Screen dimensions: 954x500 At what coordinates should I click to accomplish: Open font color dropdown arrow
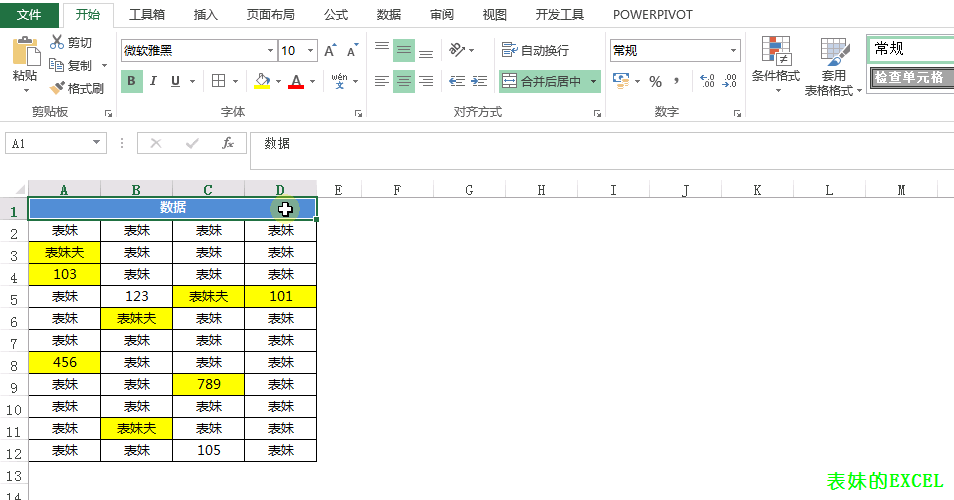(x=313, y=82)
